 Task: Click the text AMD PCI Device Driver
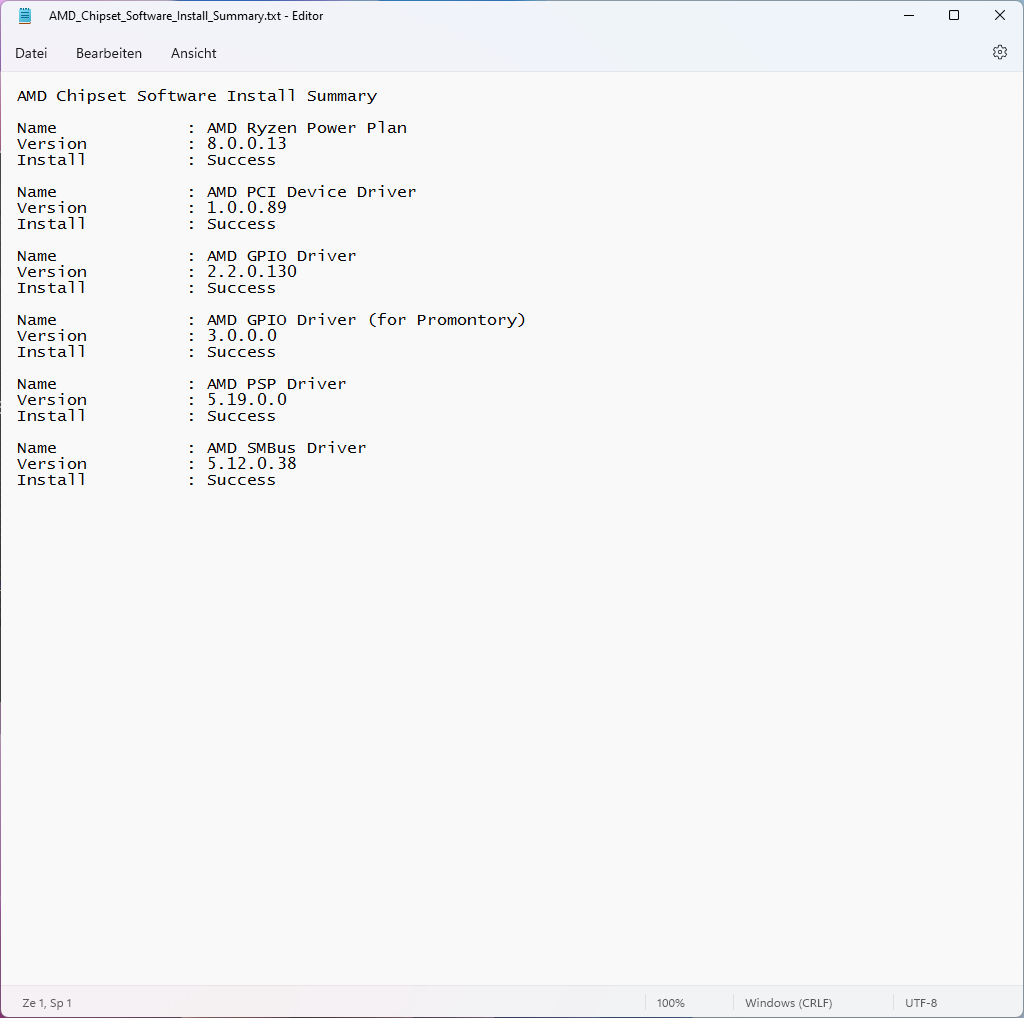tap(312, 192)
